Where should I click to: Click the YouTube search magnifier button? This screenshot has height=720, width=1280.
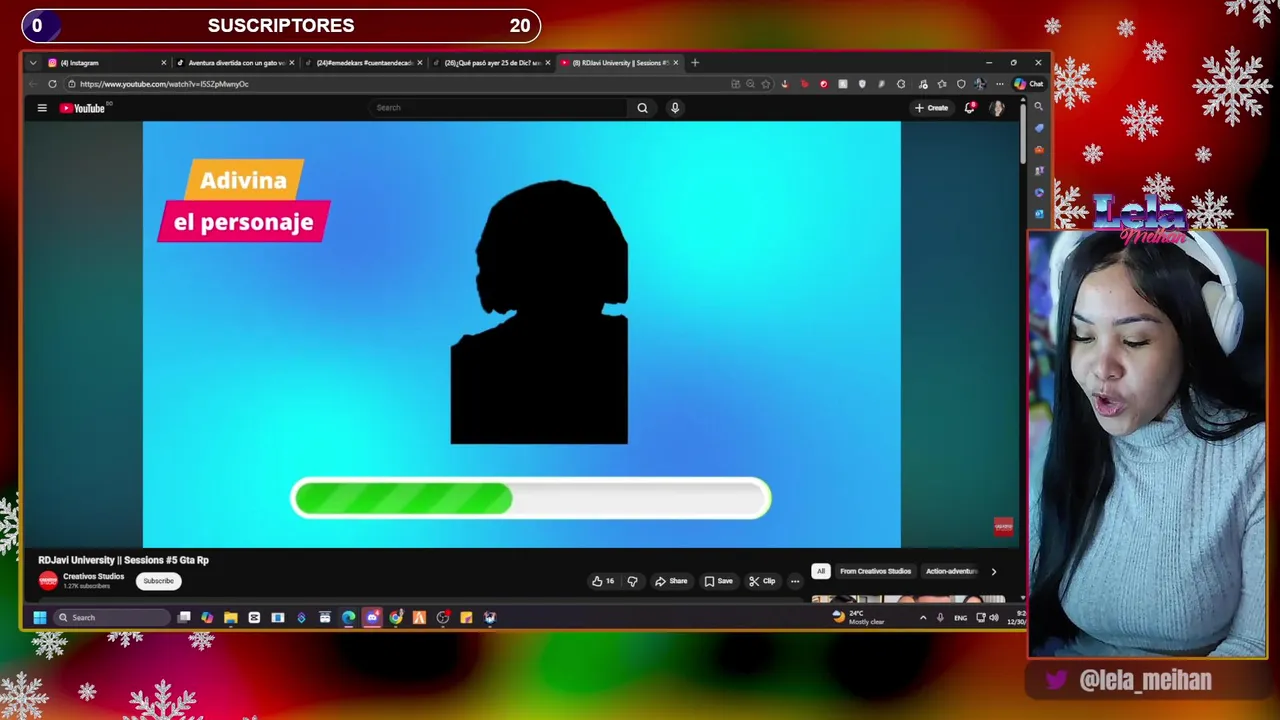642,108
